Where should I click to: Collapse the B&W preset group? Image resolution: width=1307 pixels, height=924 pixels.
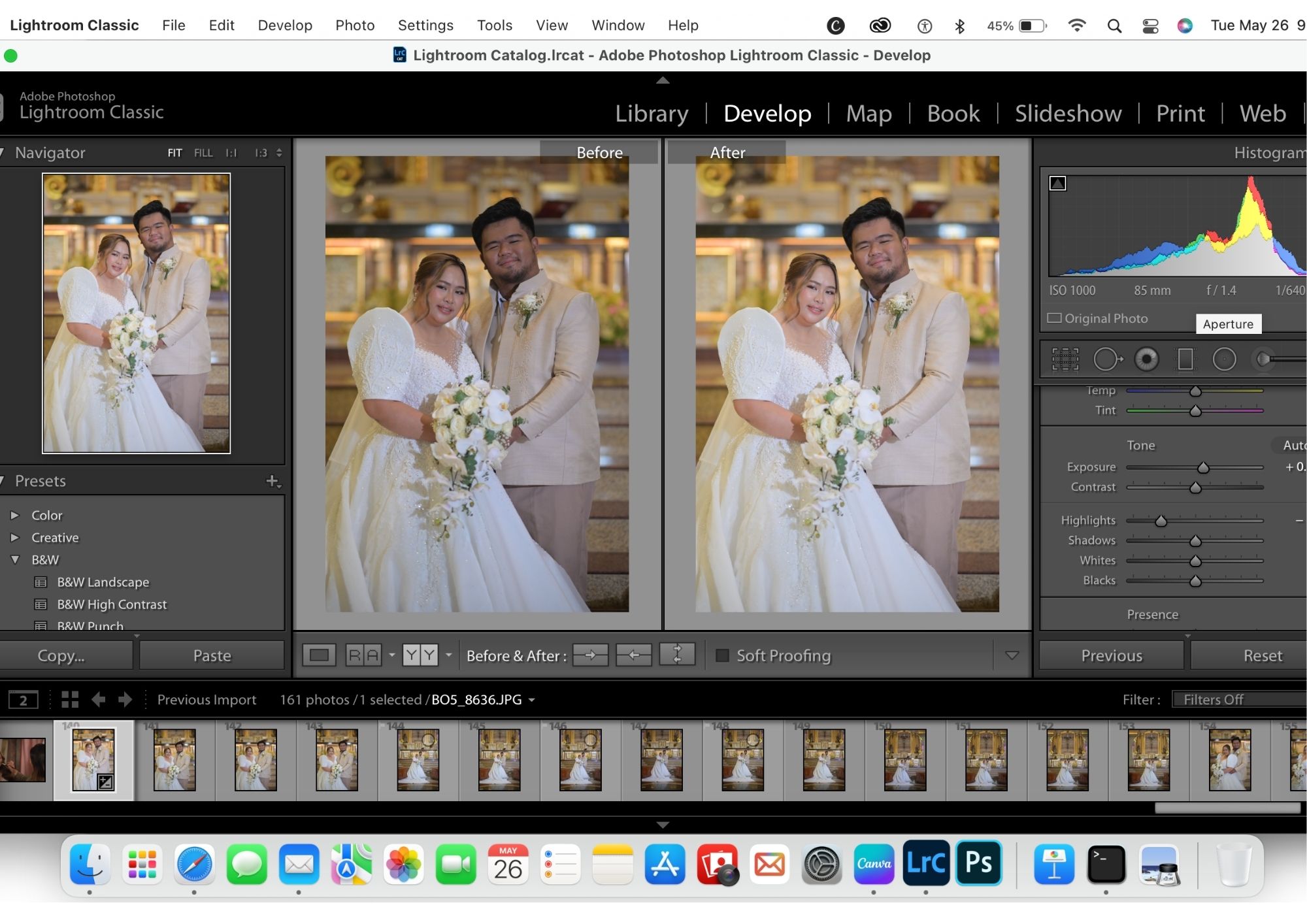click(14, 559)
